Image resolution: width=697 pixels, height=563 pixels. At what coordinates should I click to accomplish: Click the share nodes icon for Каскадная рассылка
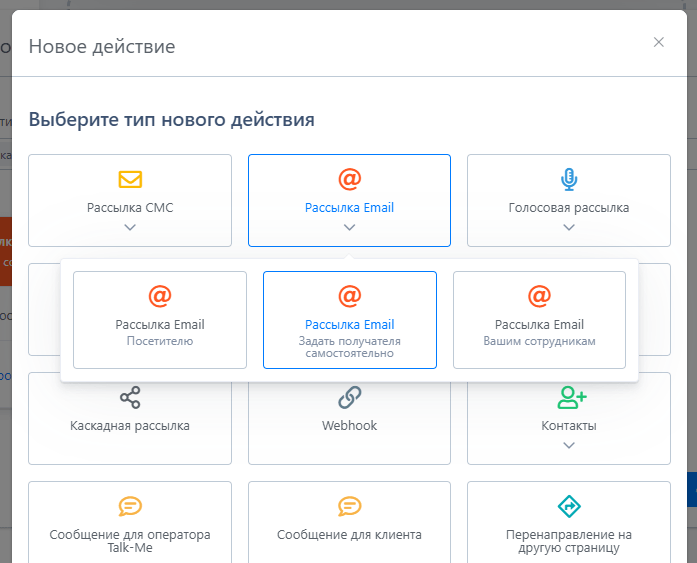tap(130, 397)
